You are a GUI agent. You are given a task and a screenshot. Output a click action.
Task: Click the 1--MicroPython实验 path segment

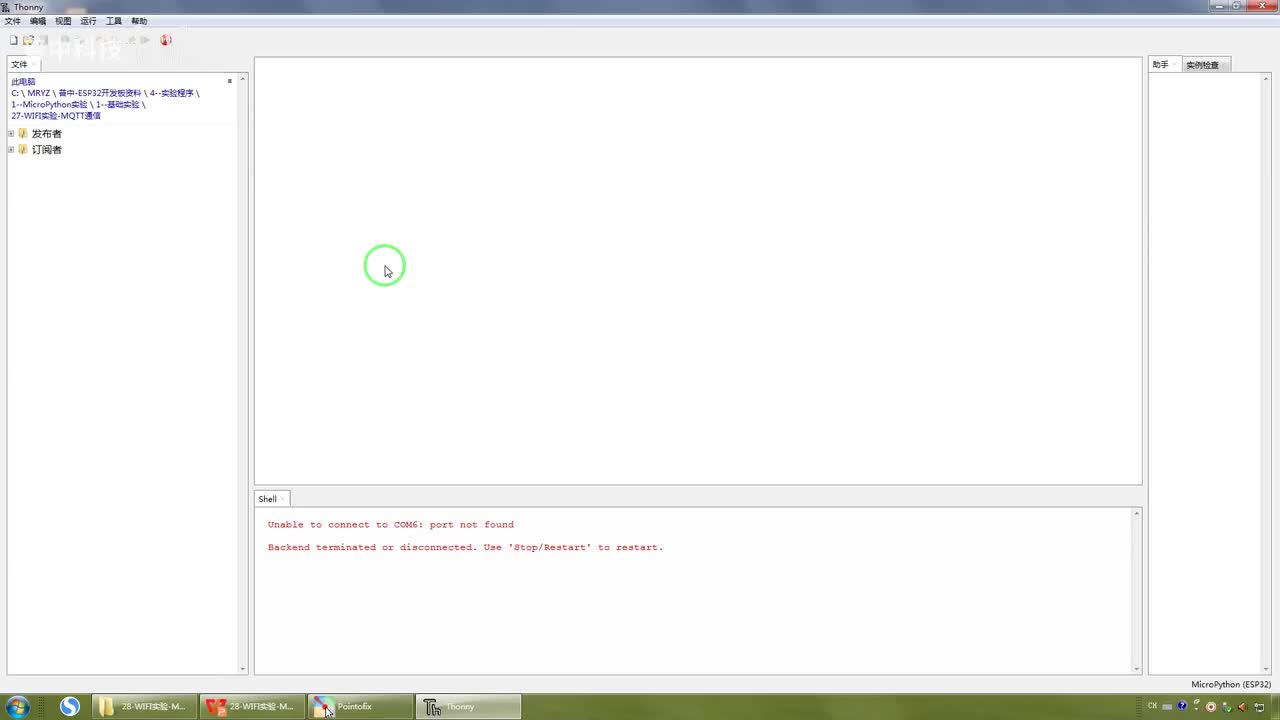coord(49,104)
